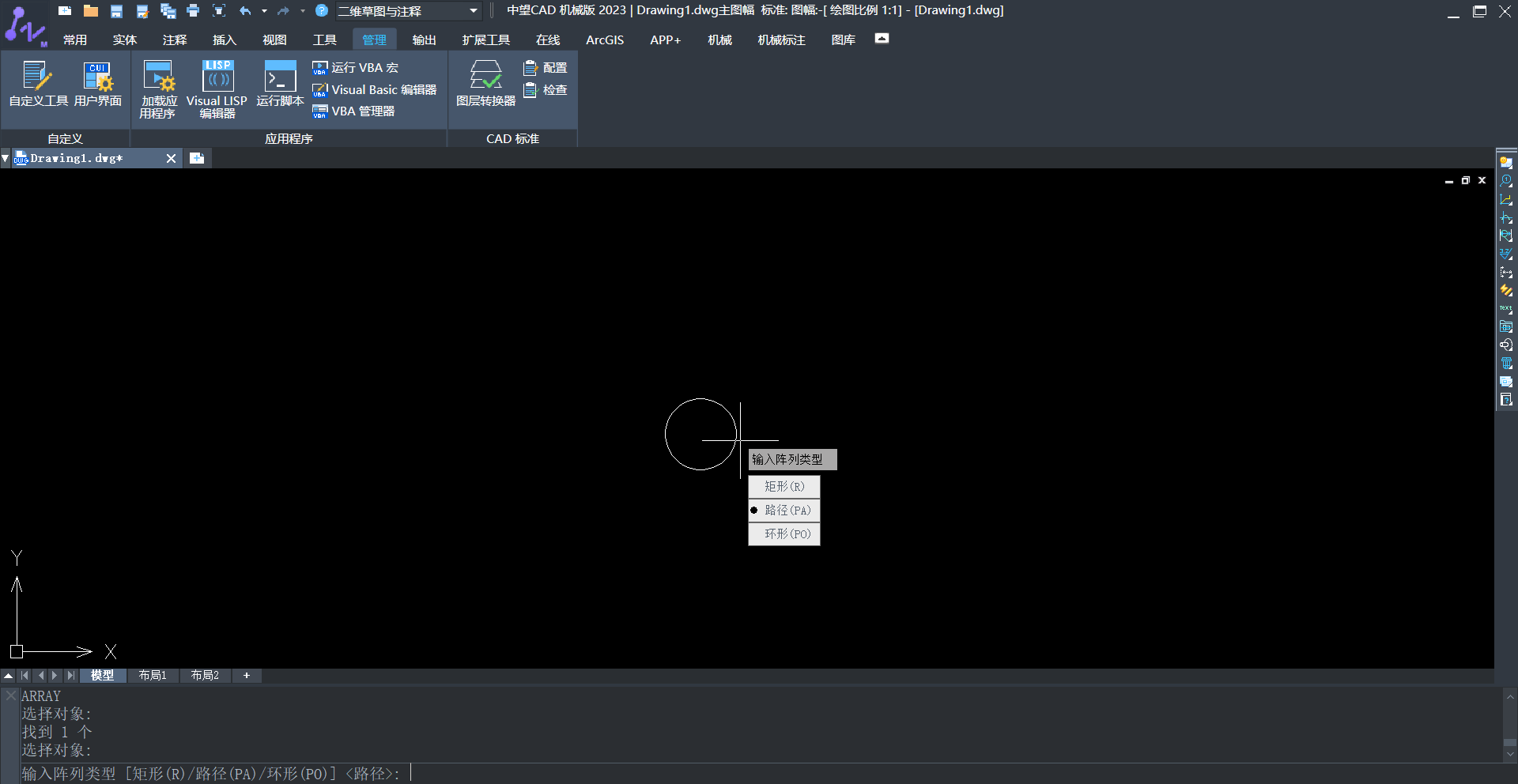Click 运行 VBA 宏 button
Screen dimensions: 1518x784
tap(356, 68)
